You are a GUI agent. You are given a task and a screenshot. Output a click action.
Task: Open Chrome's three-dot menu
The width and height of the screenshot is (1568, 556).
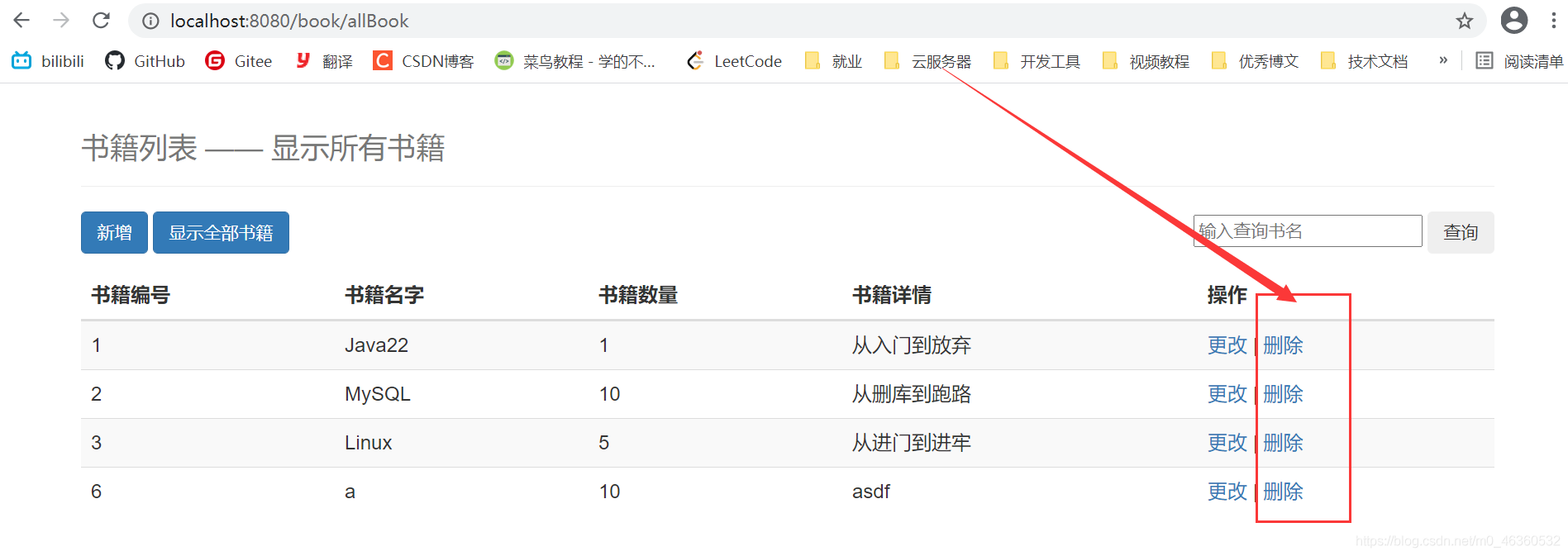pos(1554,21)
